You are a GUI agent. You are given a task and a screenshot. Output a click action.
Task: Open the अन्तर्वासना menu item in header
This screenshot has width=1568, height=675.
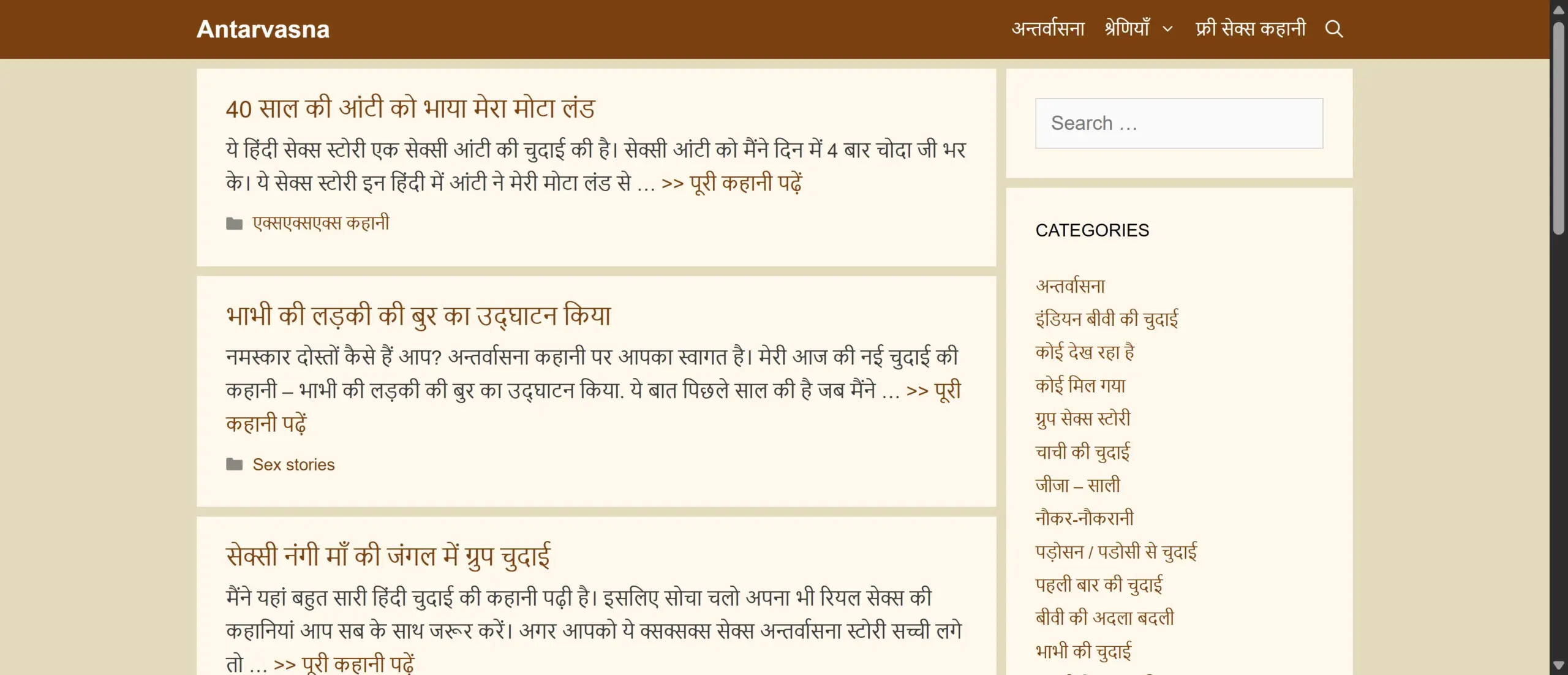pos(1048,29)
